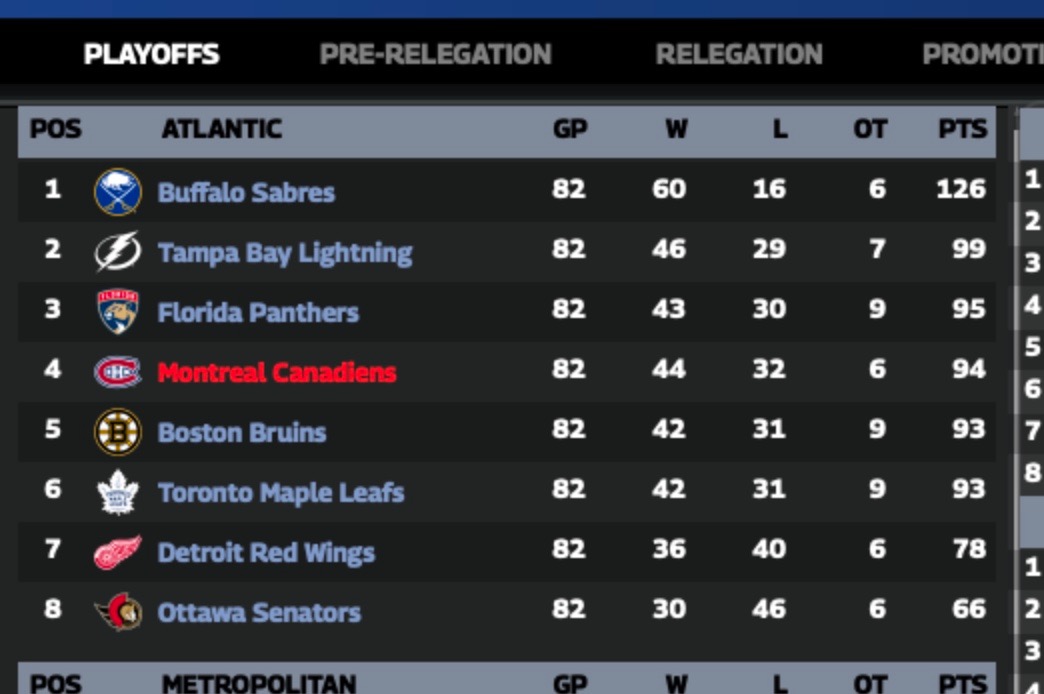Click the Florida Panthers logo icon
The height and width of the screenshot is (694, 1044).
click(x=117, y=311)
